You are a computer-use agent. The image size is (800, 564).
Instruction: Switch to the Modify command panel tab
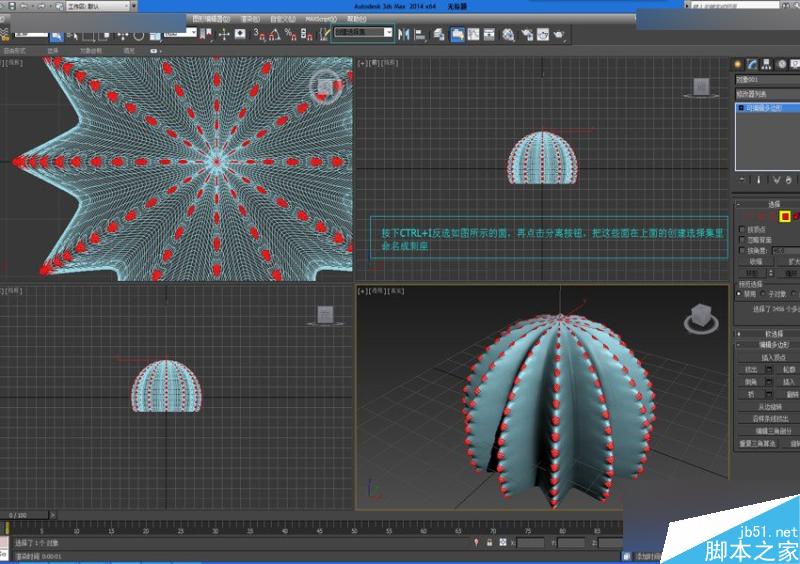click(752, 64)
